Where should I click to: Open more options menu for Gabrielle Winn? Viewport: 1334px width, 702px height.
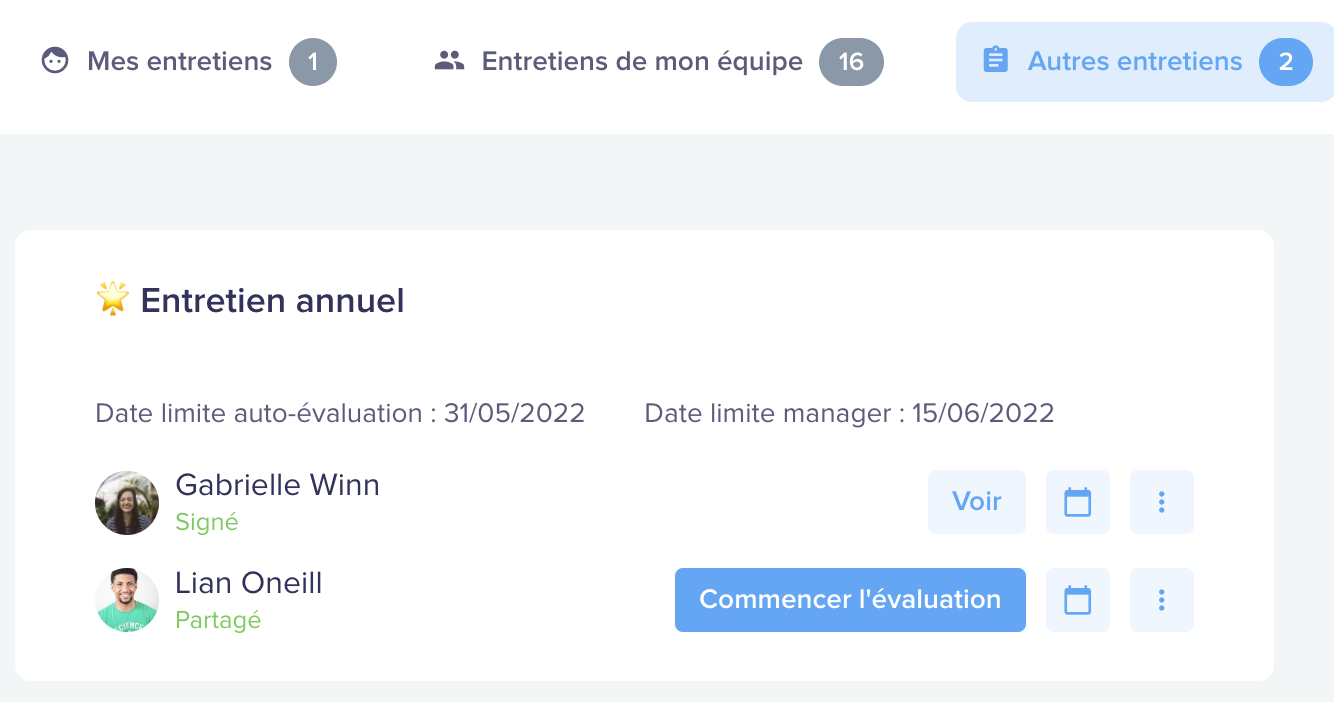1162,502
